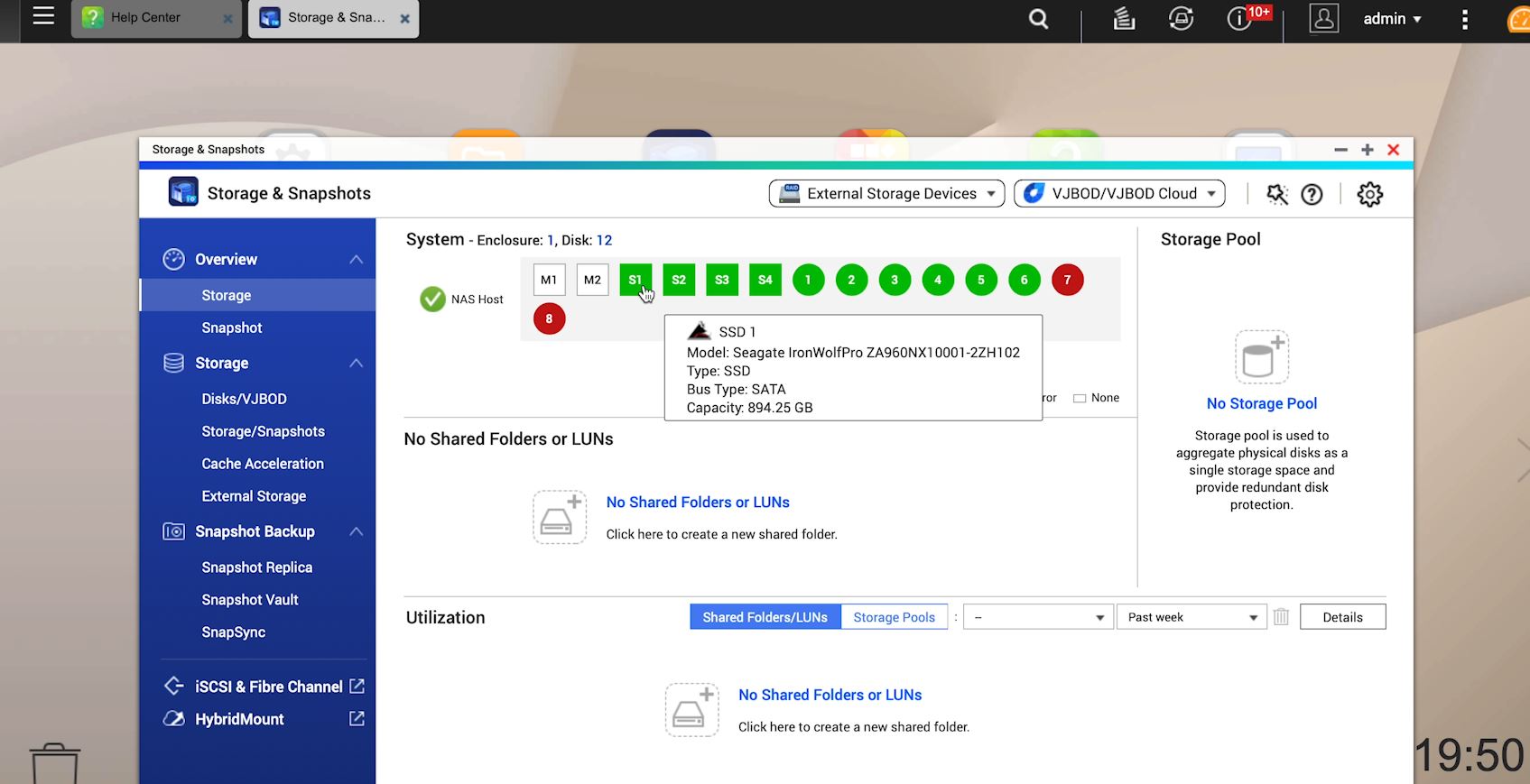Select green disk 6
The width and height of the screenshot is (1530, 784).
tap(1025, 280)
